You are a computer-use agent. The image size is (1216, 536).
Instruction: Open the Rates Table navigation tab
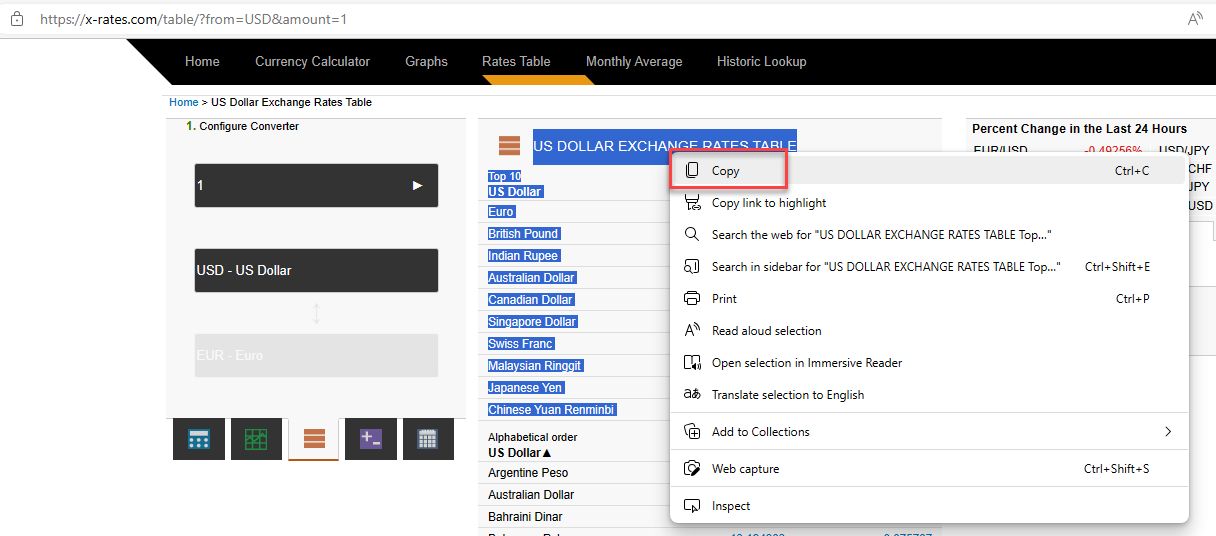pos(516,62)
